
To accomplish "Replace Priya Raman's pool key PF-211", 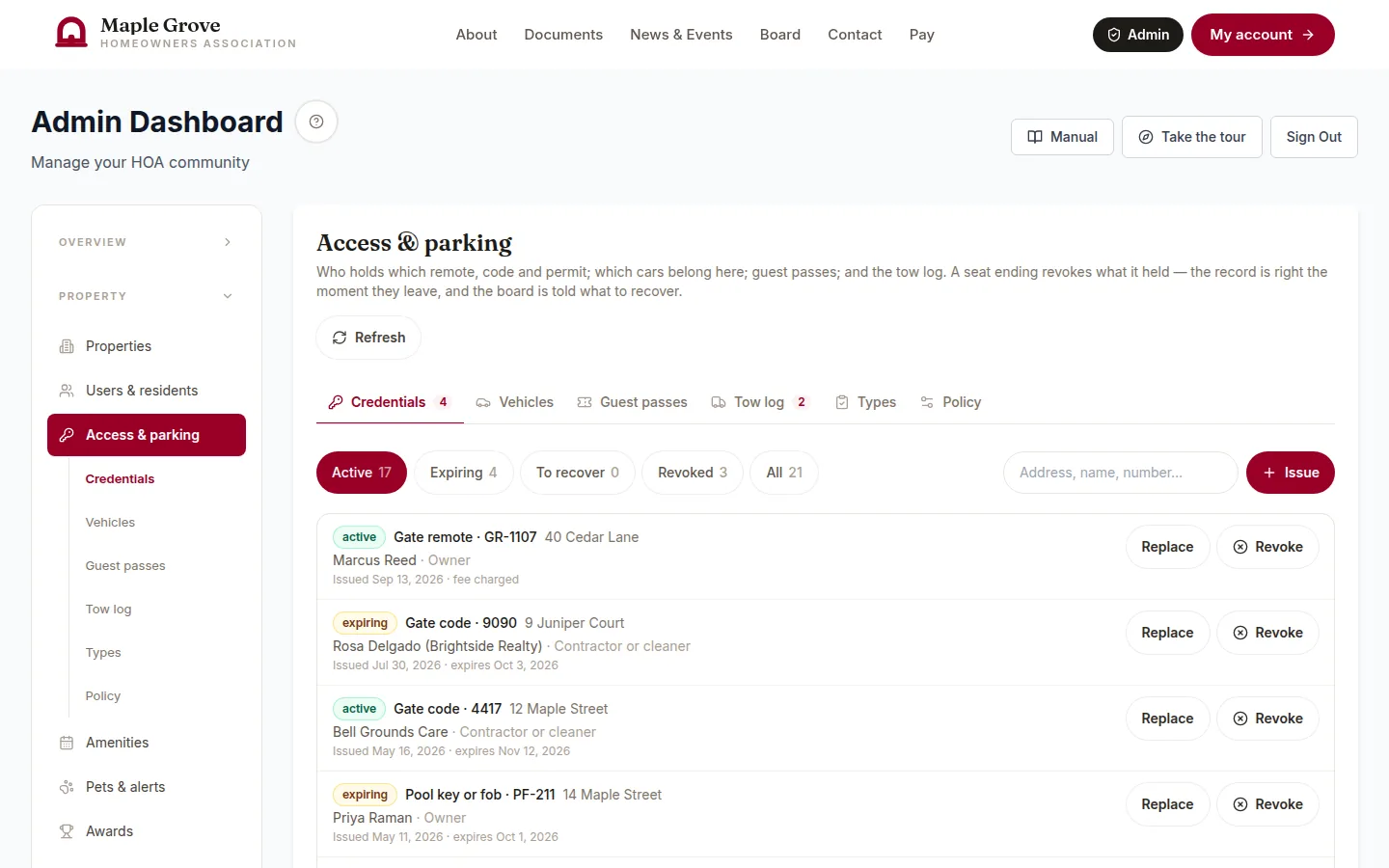I will (1167, 804).
